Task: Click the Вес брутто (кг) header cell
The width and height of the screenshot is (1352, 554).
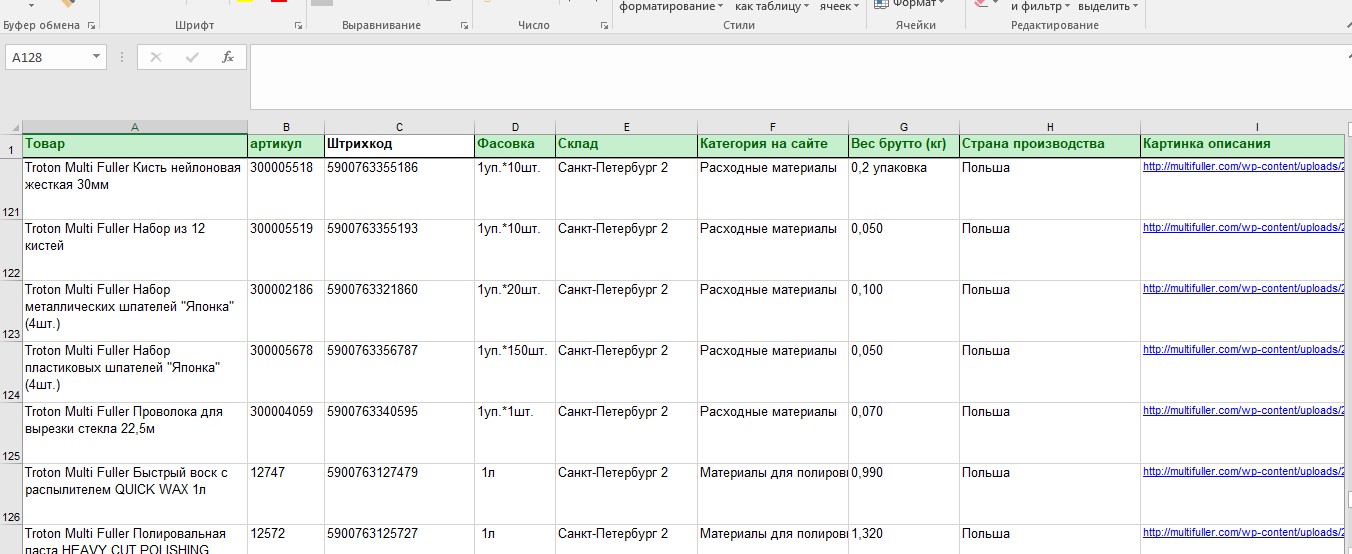Action: tap(904, 146)
